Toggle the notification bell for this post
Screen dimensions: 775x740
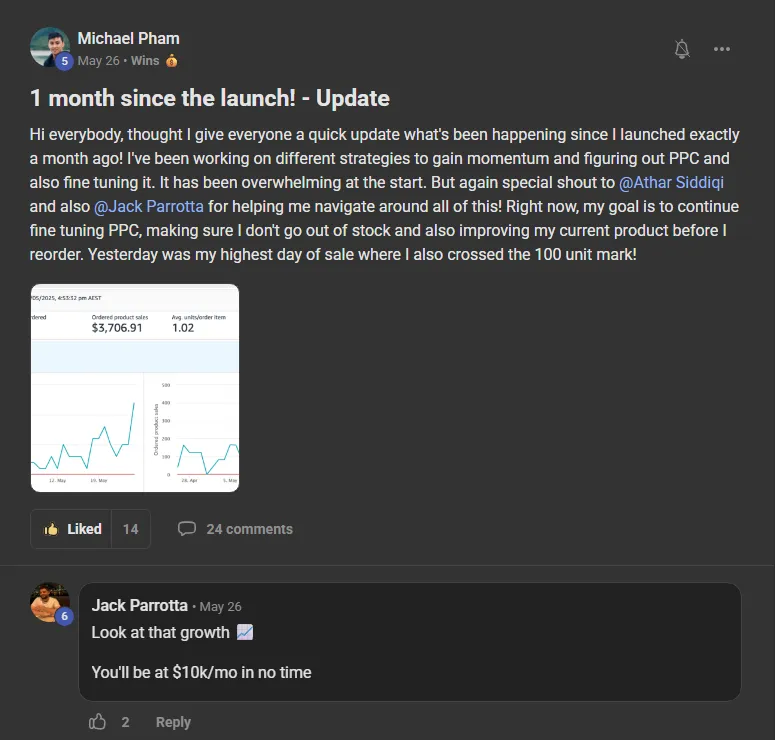pyautogui.click(x=682, y=49)
